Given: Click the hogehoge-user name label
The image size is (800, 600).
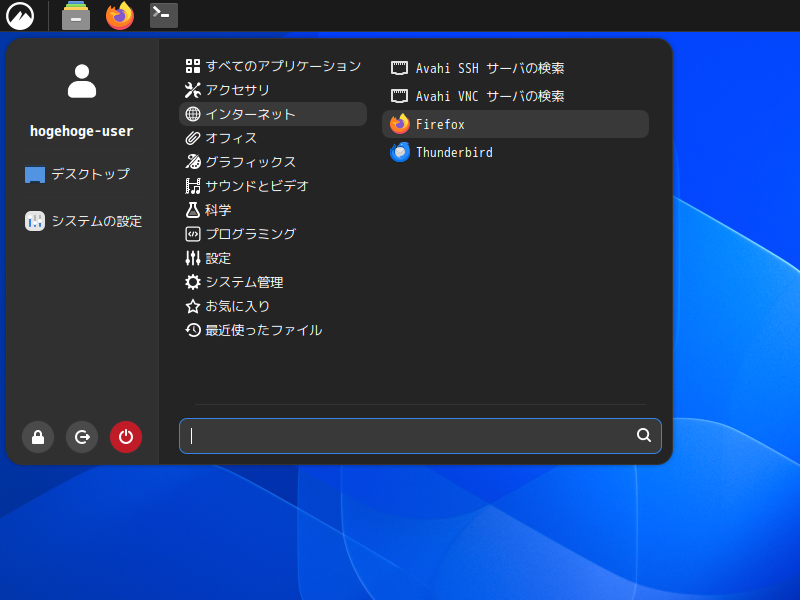Looking at the screenshot, I should [x=82, y=131].
